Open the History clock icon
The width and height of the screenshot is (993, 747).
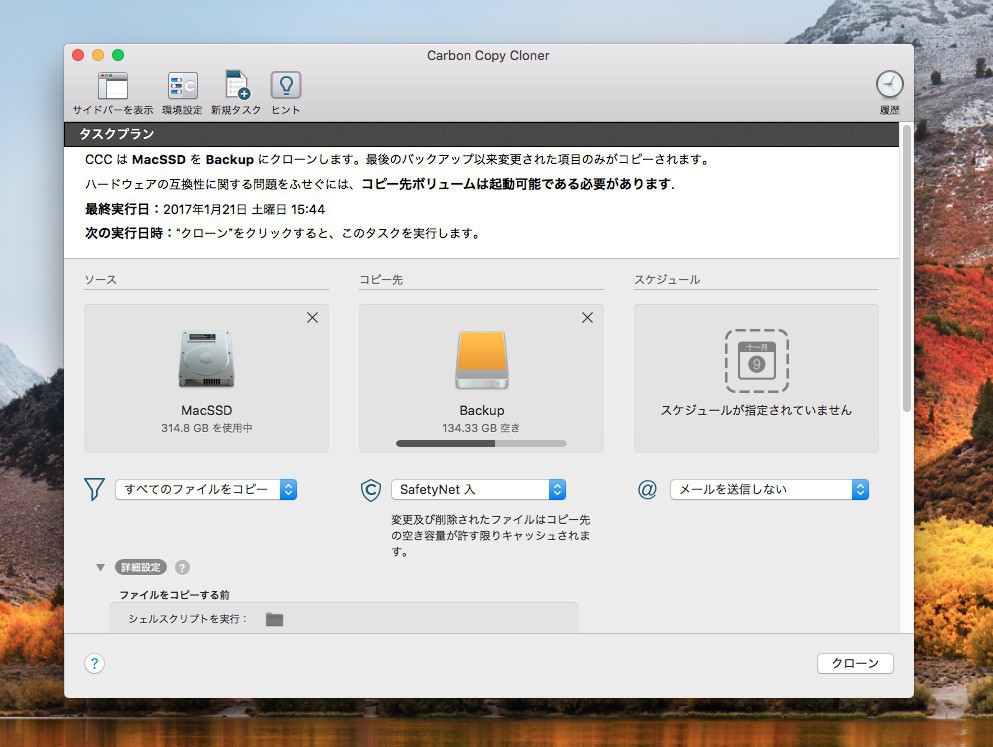tap(889, 84)
